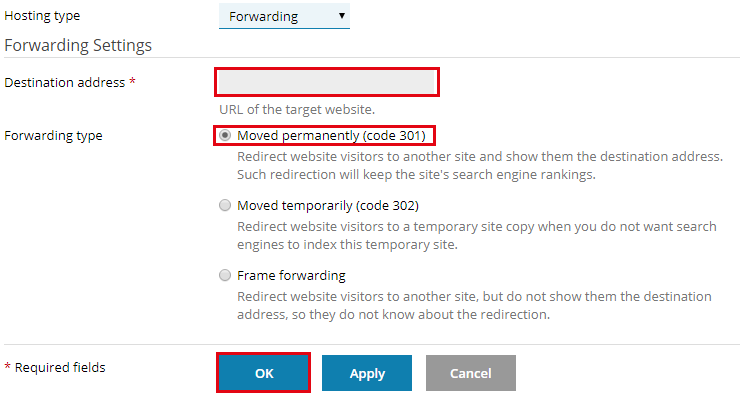Click the Forwarding type label
740x398 pixels.
(53, 135)
